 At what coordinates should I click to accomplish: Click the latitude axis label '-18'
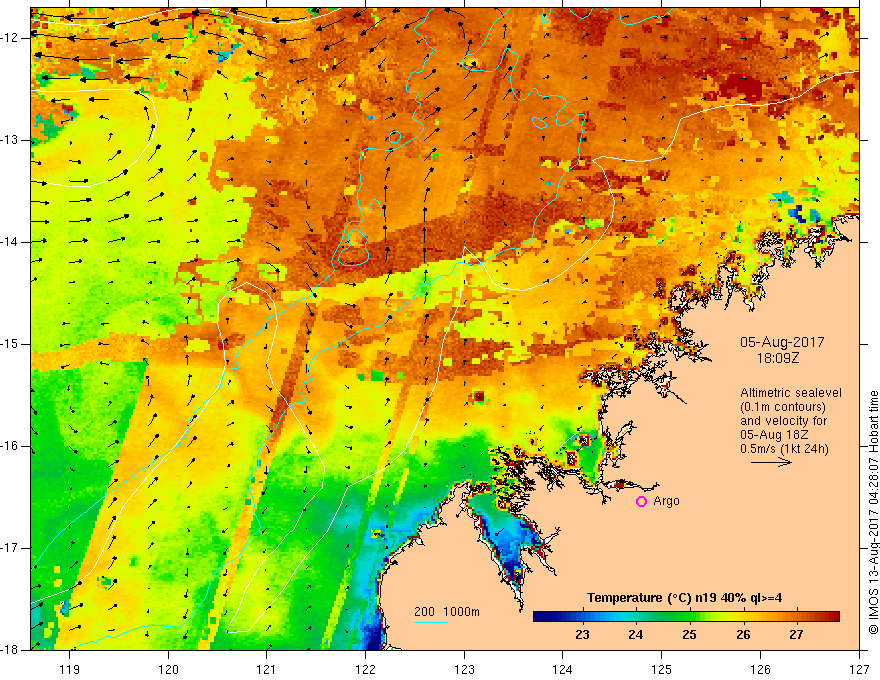point(11,650)
